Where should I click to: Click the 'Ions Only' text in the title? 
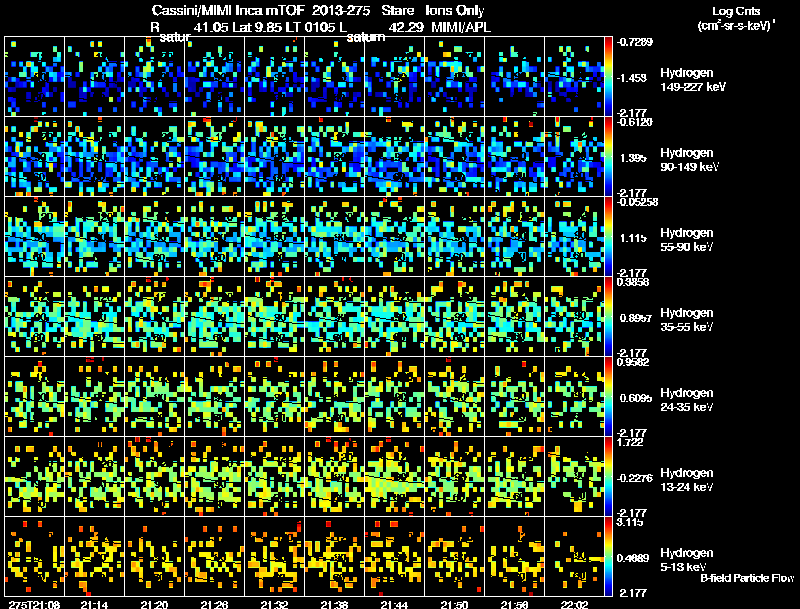(455, 10)
